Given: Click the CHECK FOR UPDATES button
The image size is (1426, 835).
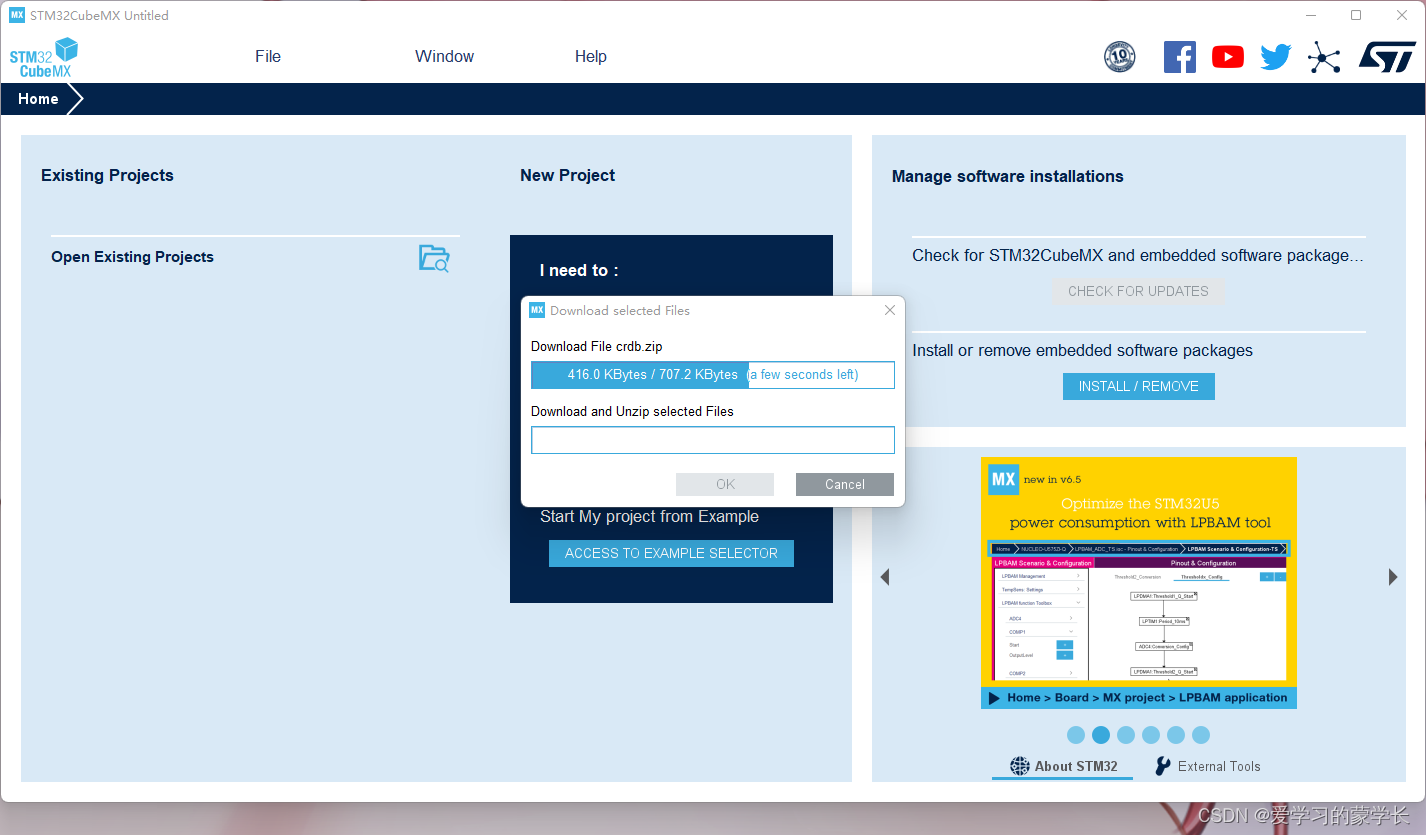Looking at the screenshot, I should coord(1138,291).
